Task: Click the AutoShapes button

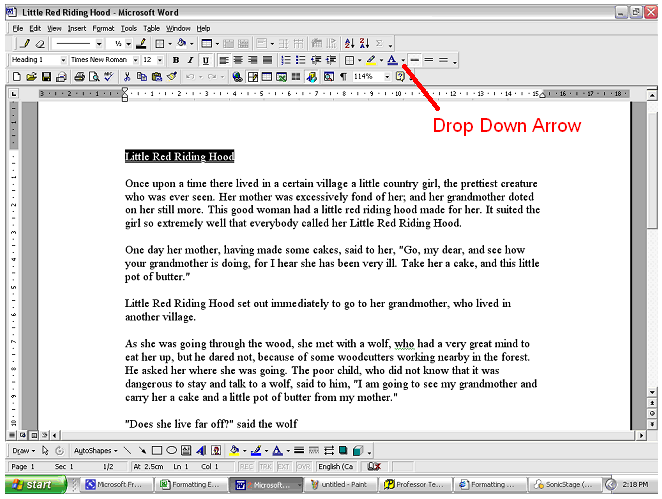Action: [95, 451]
